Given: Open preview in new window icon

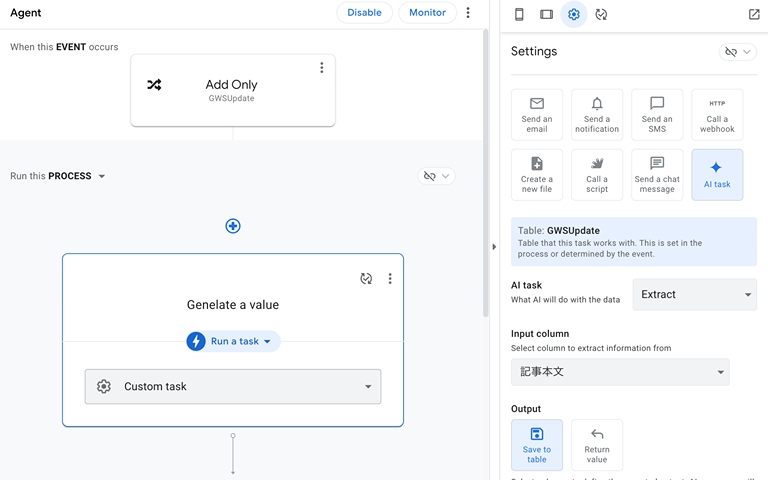Looking at the screenshot, I should [754, 14].
